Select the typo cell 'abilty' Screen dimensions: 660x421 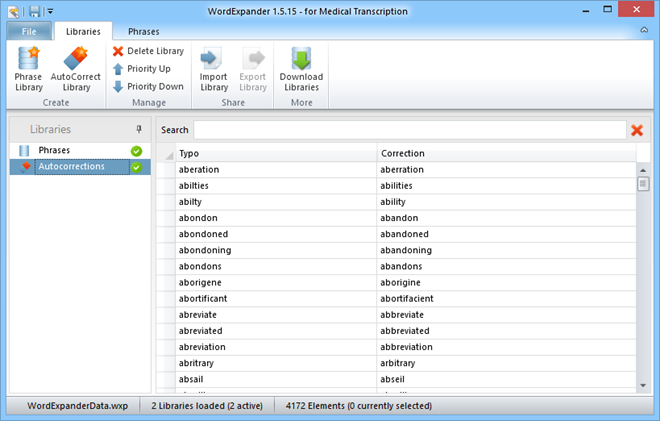tap(276, 202)
